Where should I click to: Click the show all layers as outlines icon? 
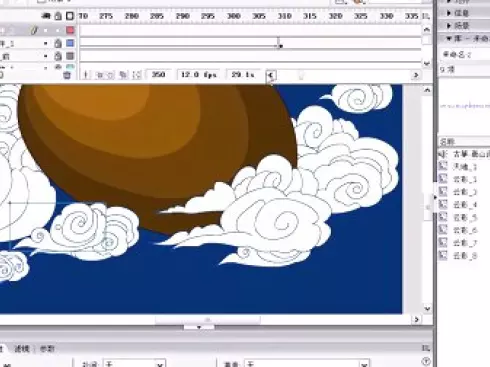pyautogui.click(x=70, y=16)
